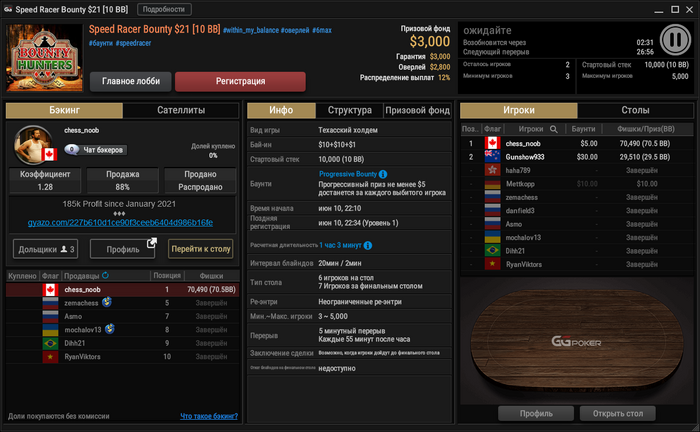Image resolution: width=700 pixels, height=432 pixels.
Task: Select chess_noob row in the sellers list
Action: 123,290
